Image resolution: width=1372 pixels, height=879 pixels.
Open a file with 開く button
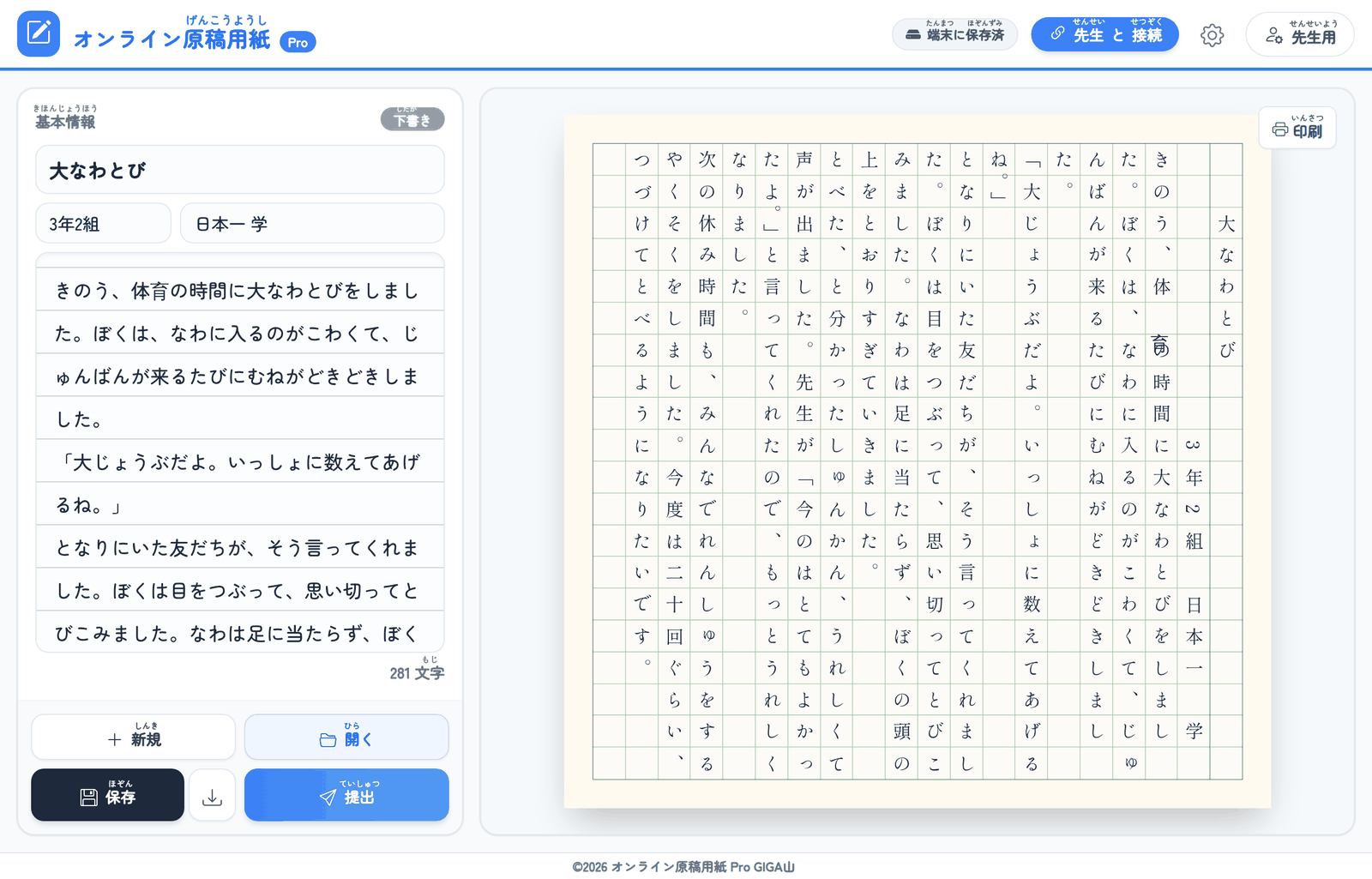pyautogui.click(x=346, y=737)
